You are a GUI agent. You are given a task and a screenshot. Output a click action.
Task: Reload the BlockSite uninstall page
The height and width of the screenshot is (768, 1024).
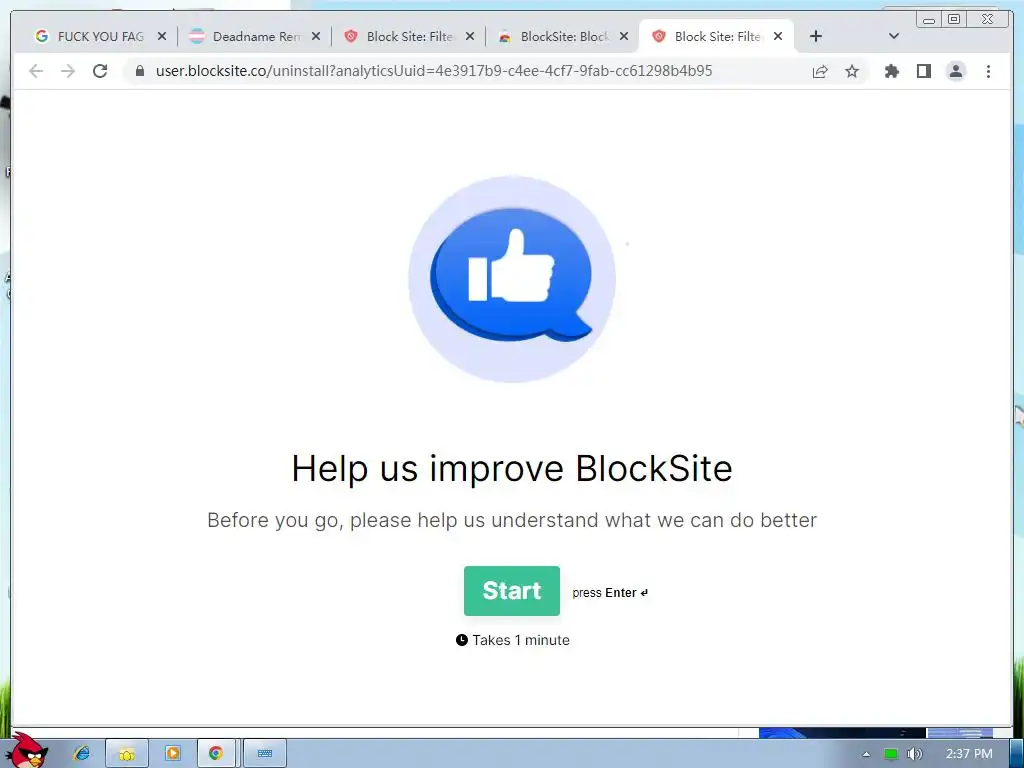[x=100, y=71]
